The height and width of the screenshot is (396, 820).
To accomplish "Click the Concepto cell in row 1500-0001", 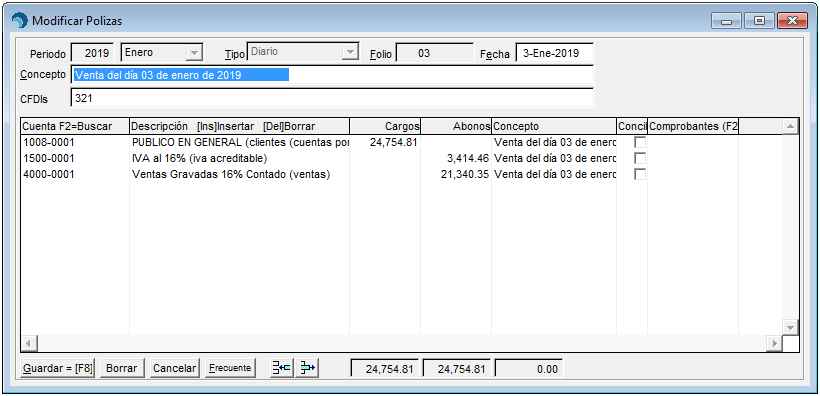I will (x=554, y=158).
